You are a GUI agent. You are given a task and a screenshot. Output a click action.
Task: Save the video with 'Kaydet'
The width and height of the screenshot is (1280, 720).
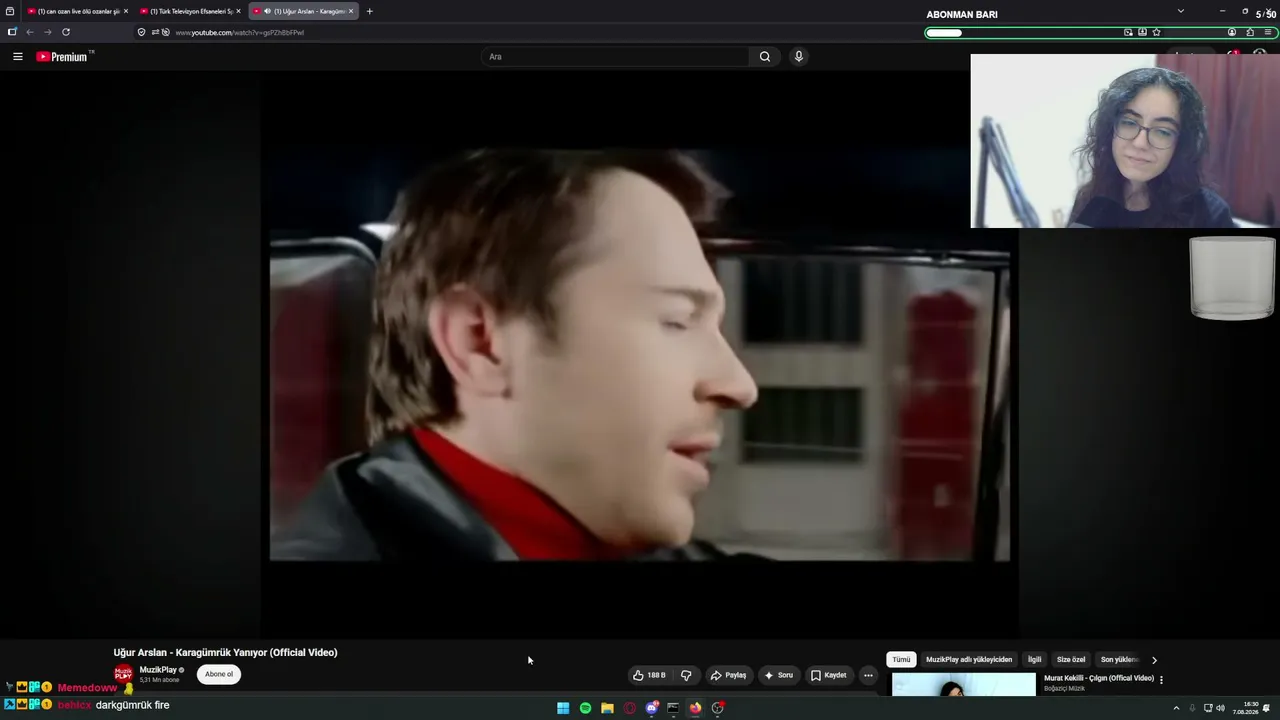tap(828, 675)
